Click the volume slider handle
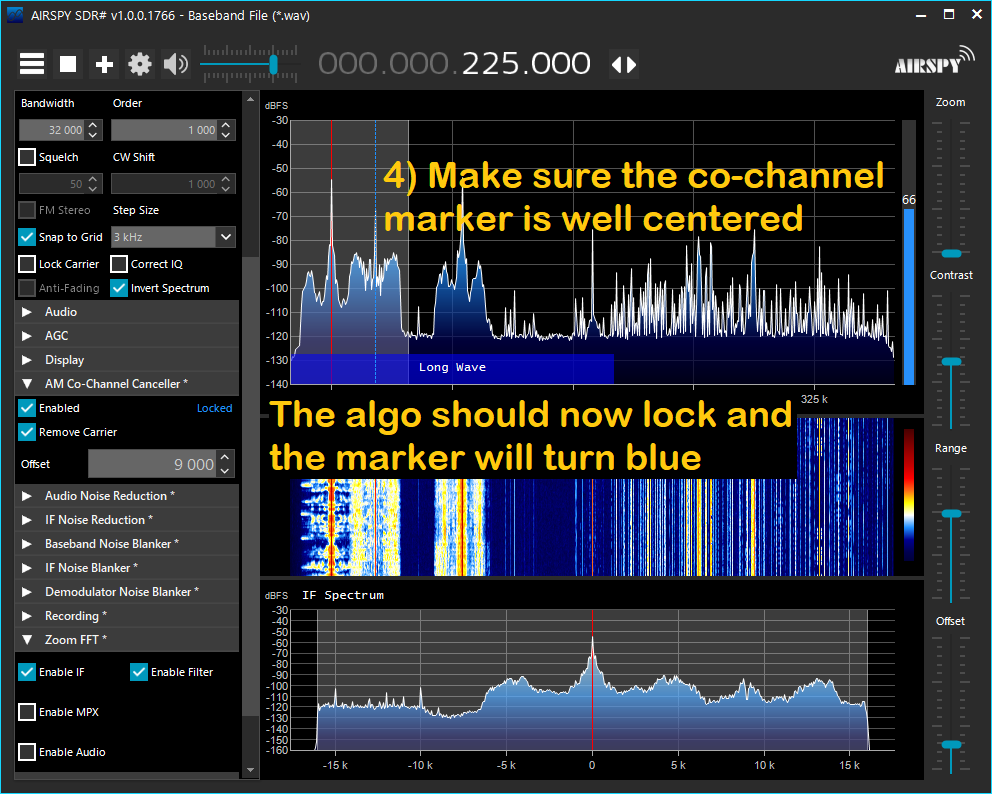The height and width of the screenshot is (794, 992). point(273,64)
